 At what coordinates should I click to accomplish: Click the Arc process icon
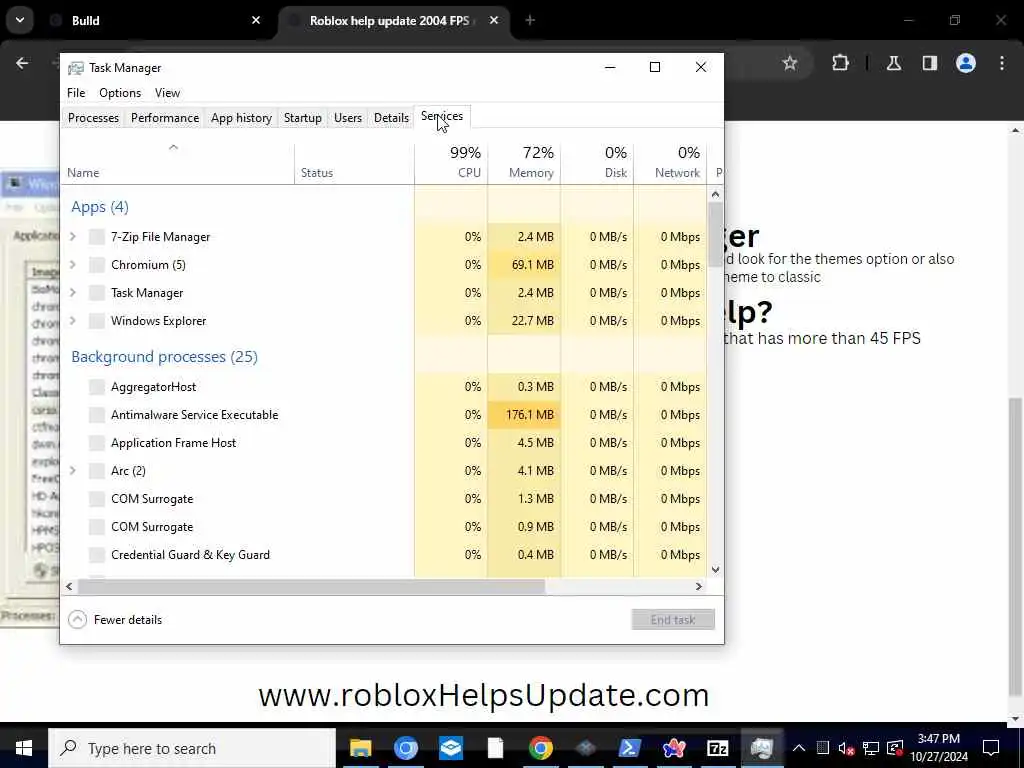97,472
